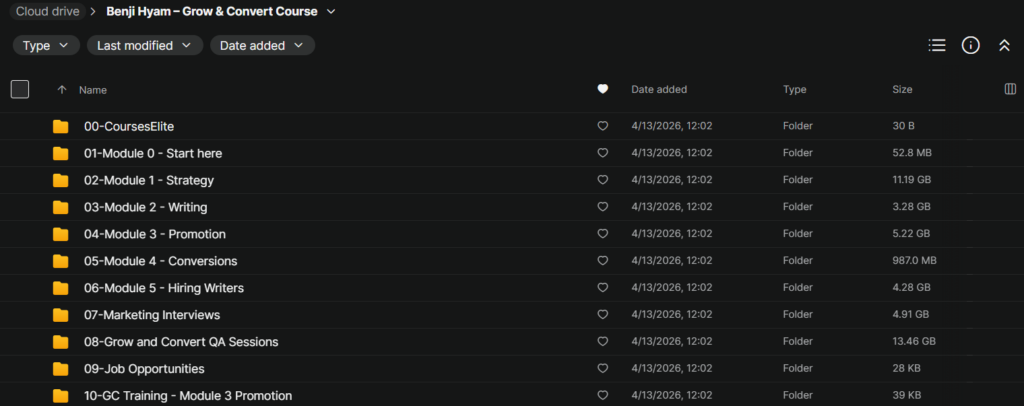Open the info panel icon
This screenshot has height=406, width=1024.
[x=970, y=45]
